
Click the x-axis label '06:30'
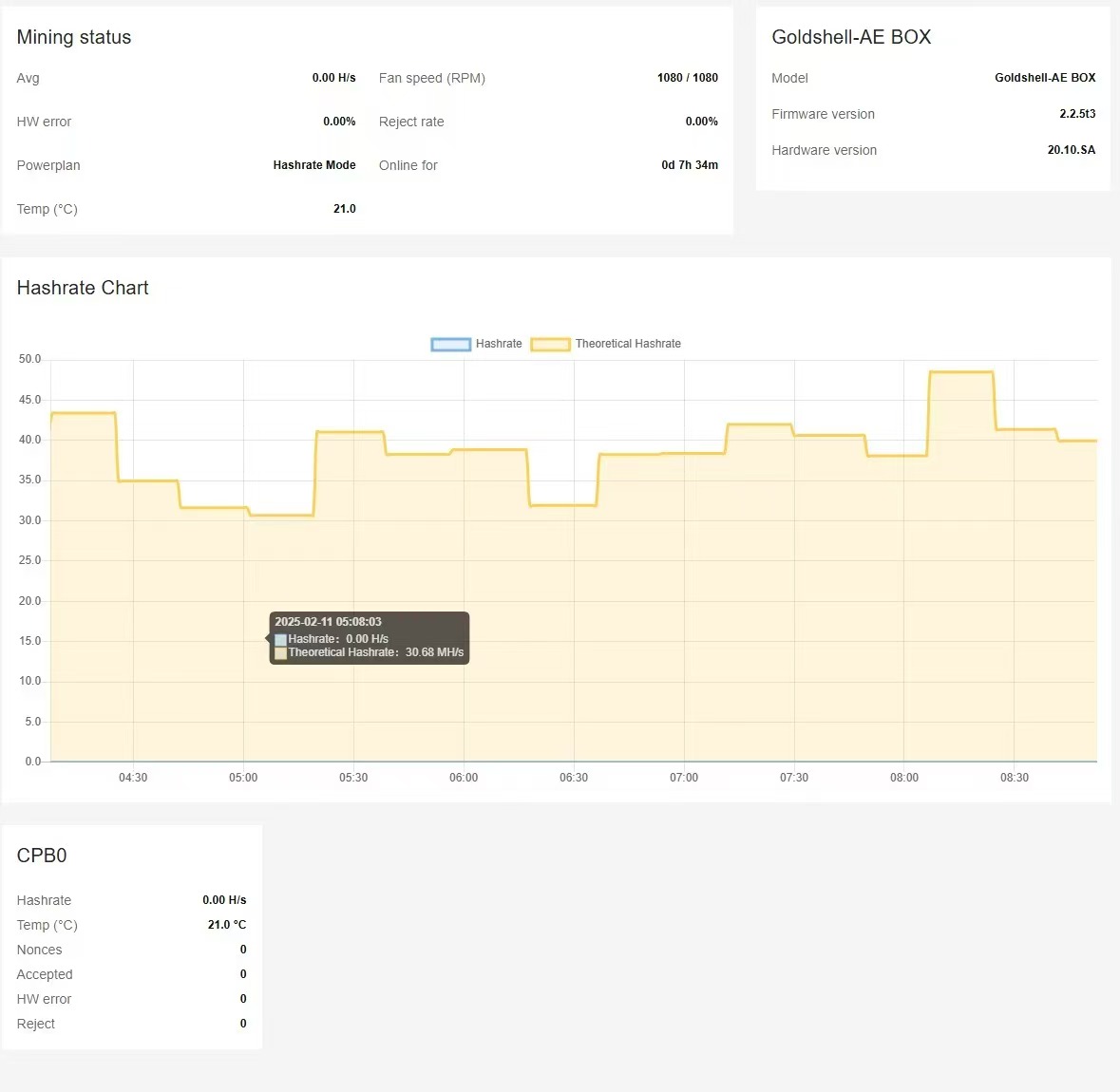click(574, 778)
